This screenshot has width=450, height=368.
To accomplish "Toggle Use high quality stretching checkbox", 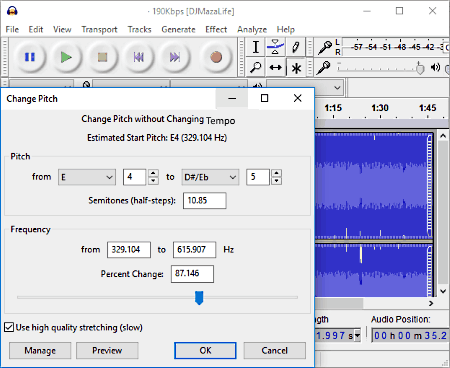I will tap(9, 327).
